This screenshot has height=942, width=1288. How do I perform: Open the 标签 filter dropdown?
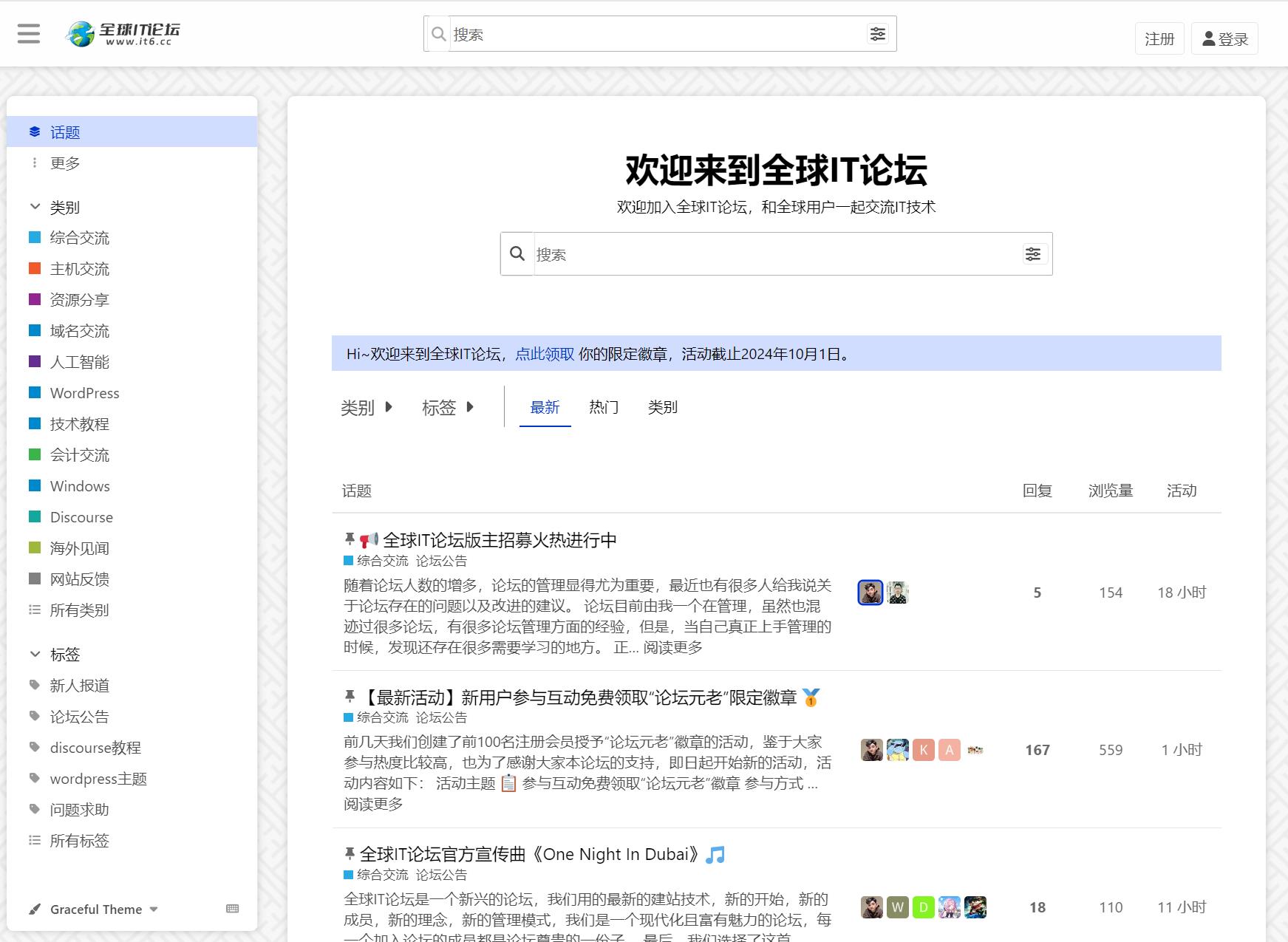[448, 407]
